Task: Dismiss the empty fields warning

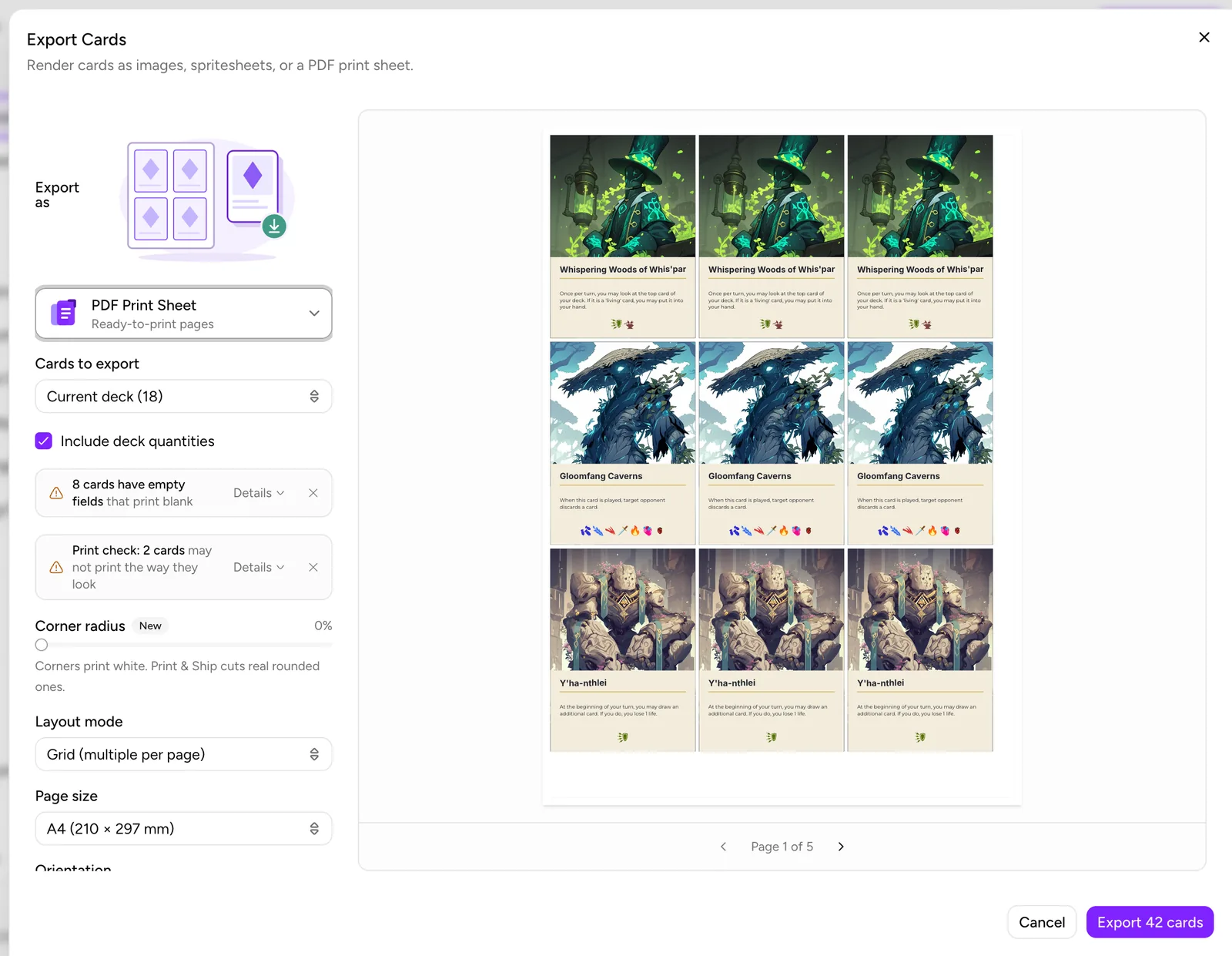Action: (x=313, y=493)
